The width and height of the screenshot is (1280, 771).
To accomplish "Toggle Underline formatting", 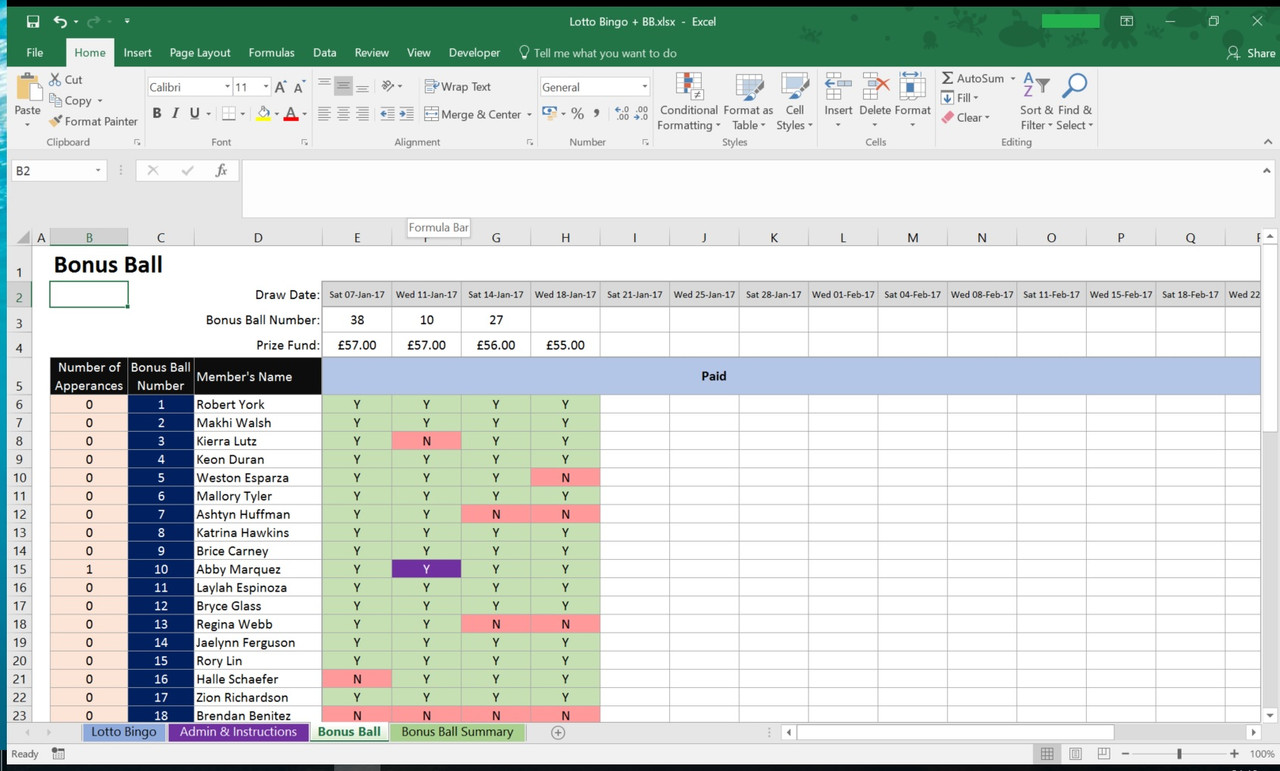I will tap(194, 114).
